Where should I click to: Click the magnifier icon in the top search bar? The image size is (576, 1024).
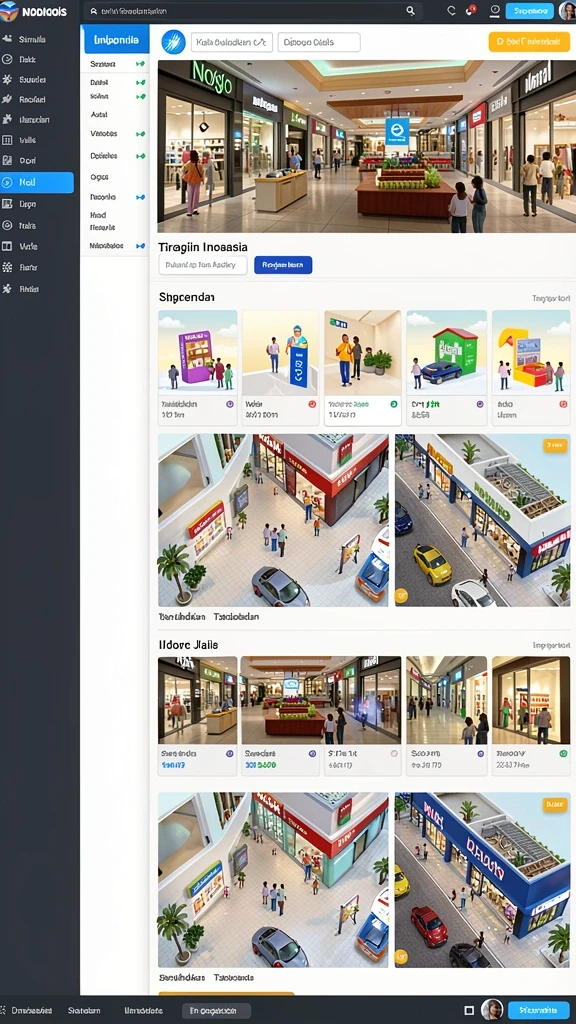point(410,10)
